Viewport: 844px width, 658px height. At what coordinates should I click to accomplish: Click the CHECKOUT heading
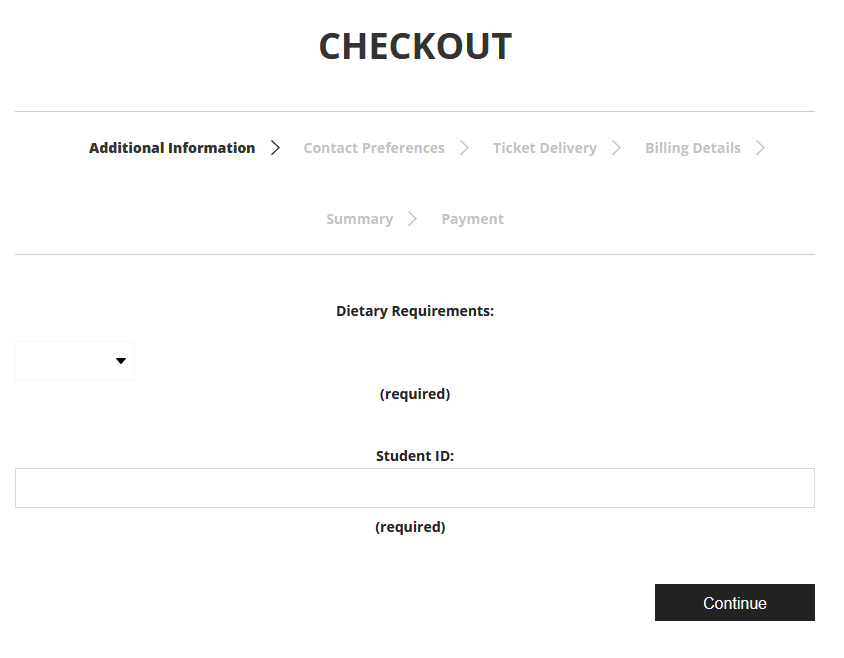tap(415, 46)
